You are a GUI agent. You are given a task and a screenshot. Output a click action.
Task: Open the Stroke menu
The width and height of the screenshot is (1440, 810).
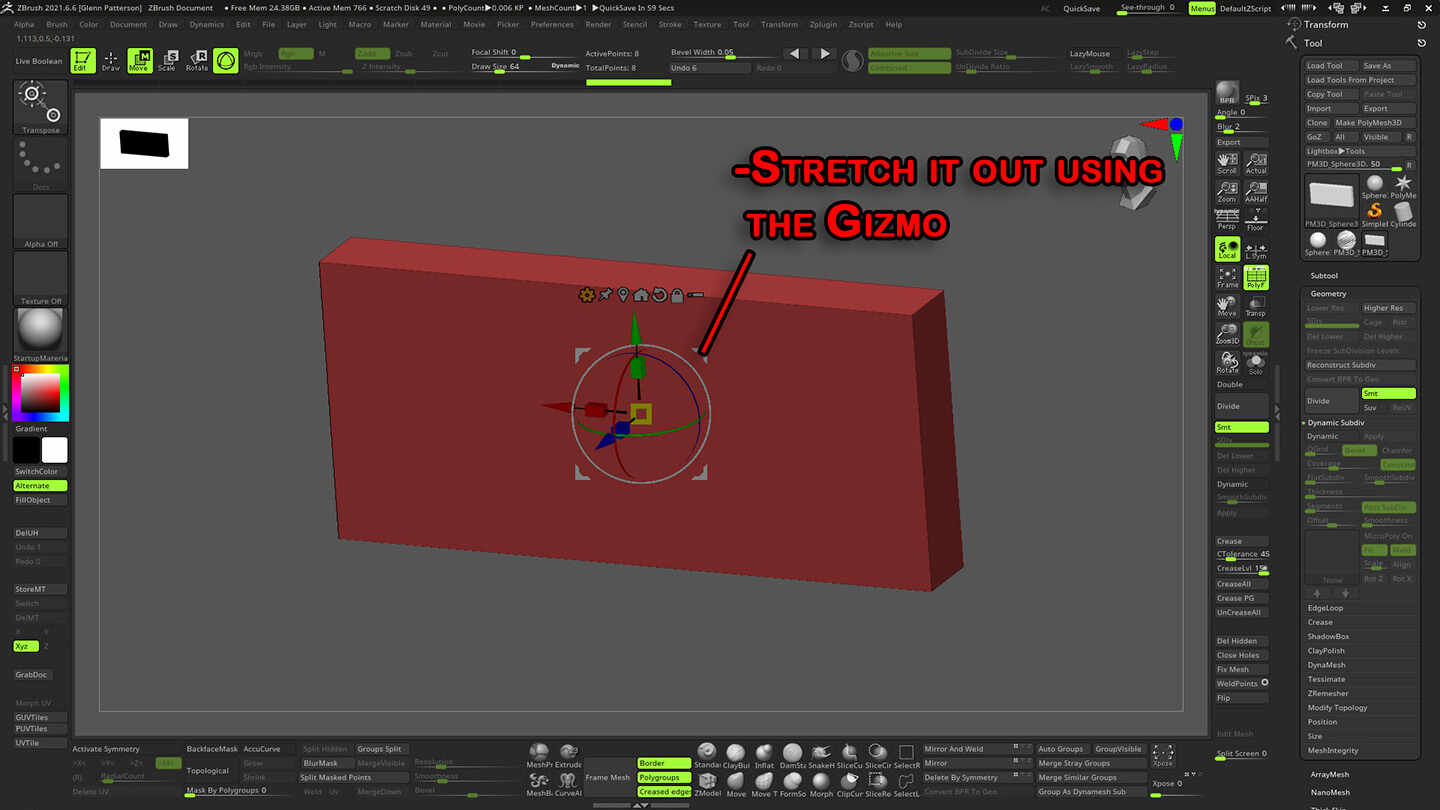670,24
